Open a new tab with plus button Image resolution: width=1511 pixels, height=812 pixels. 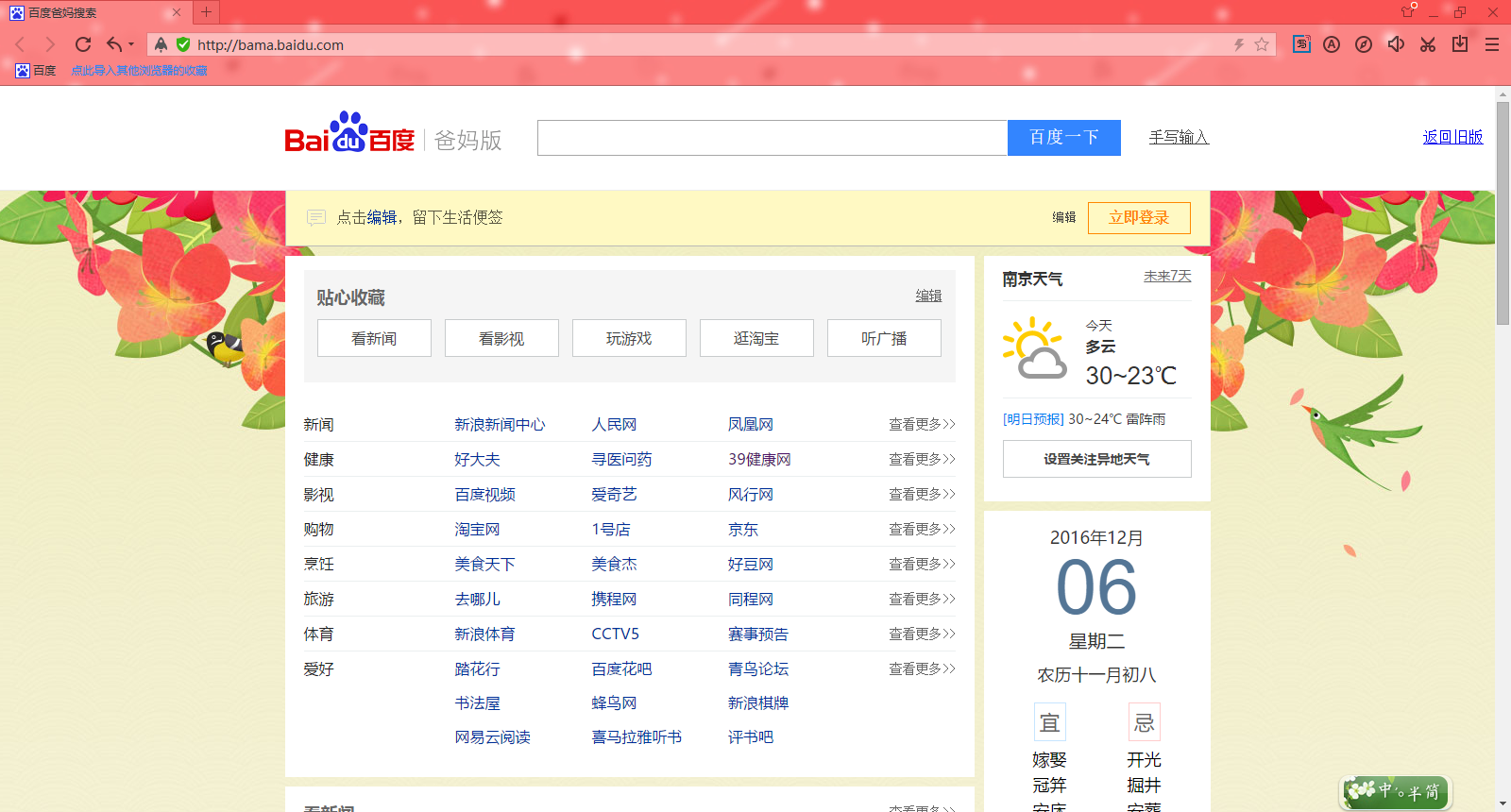[x=206, y=12]
